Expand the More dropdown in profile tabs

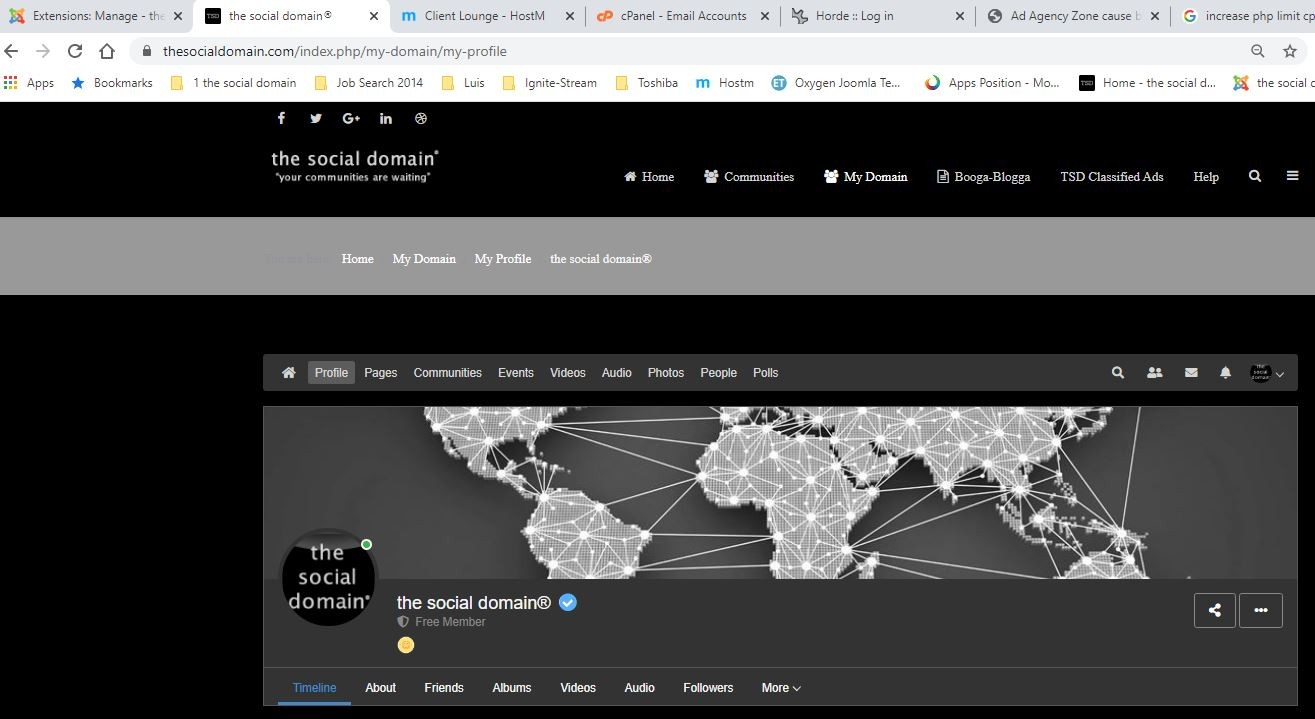coord(780,688)
